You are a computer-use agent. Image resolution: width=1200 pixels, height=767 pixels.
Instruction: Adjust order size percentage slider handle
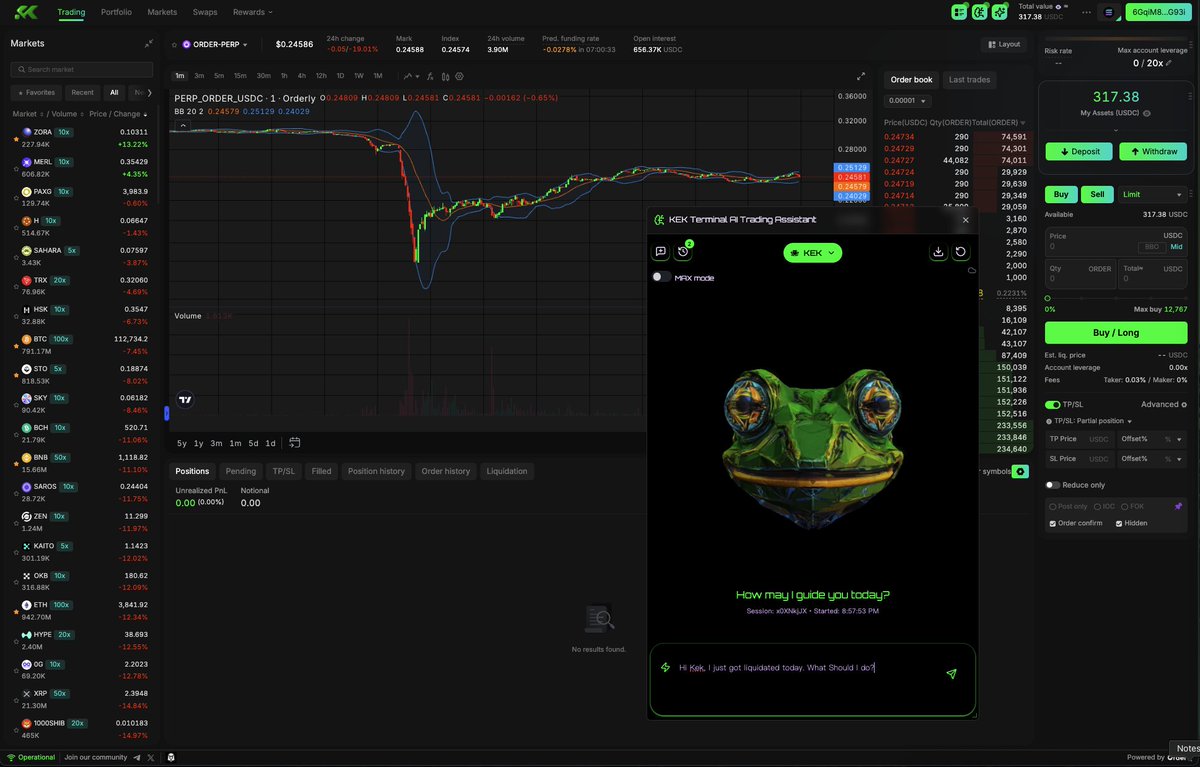point(1047,298)
